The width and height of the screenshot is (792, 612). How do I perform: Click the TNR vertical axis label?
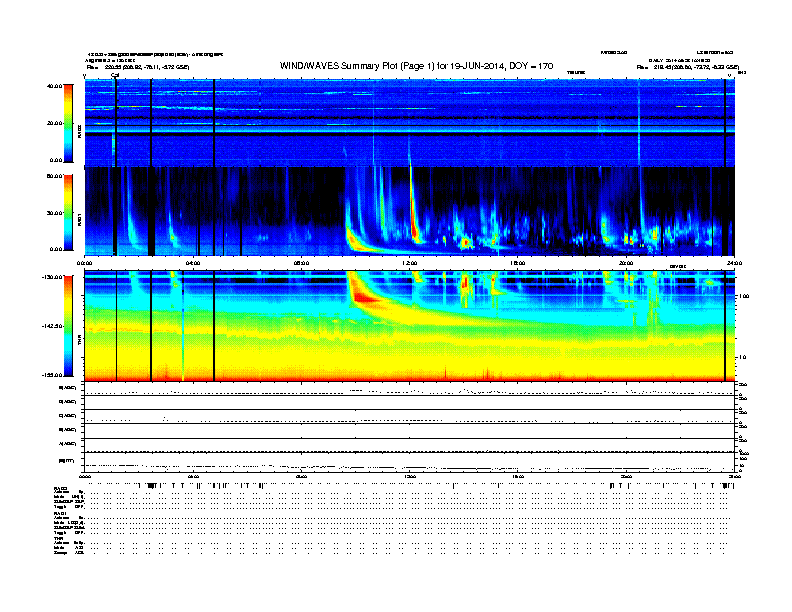(x=80, y=341)
